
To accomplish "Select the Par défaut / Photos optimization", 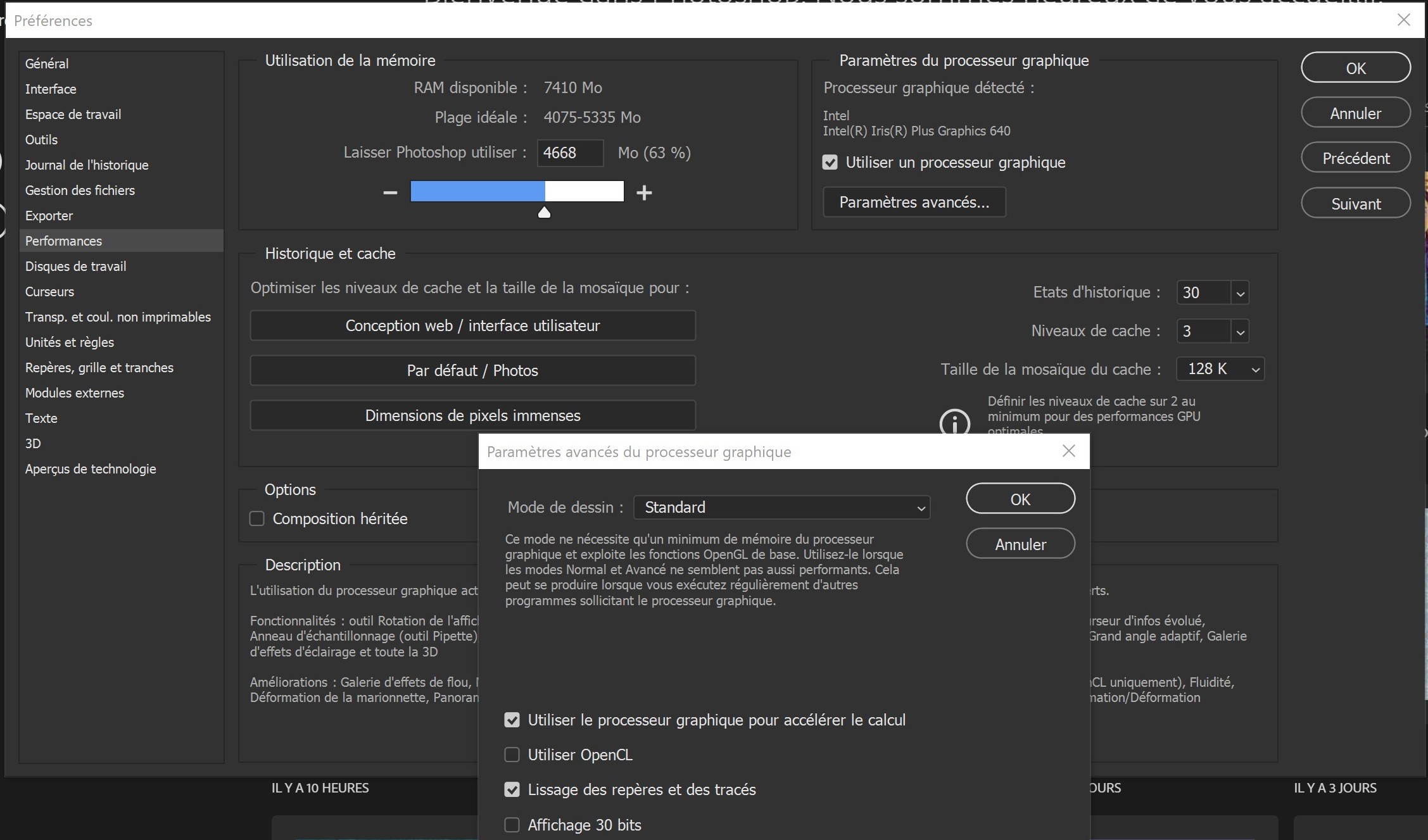I will tap(472, 370).
